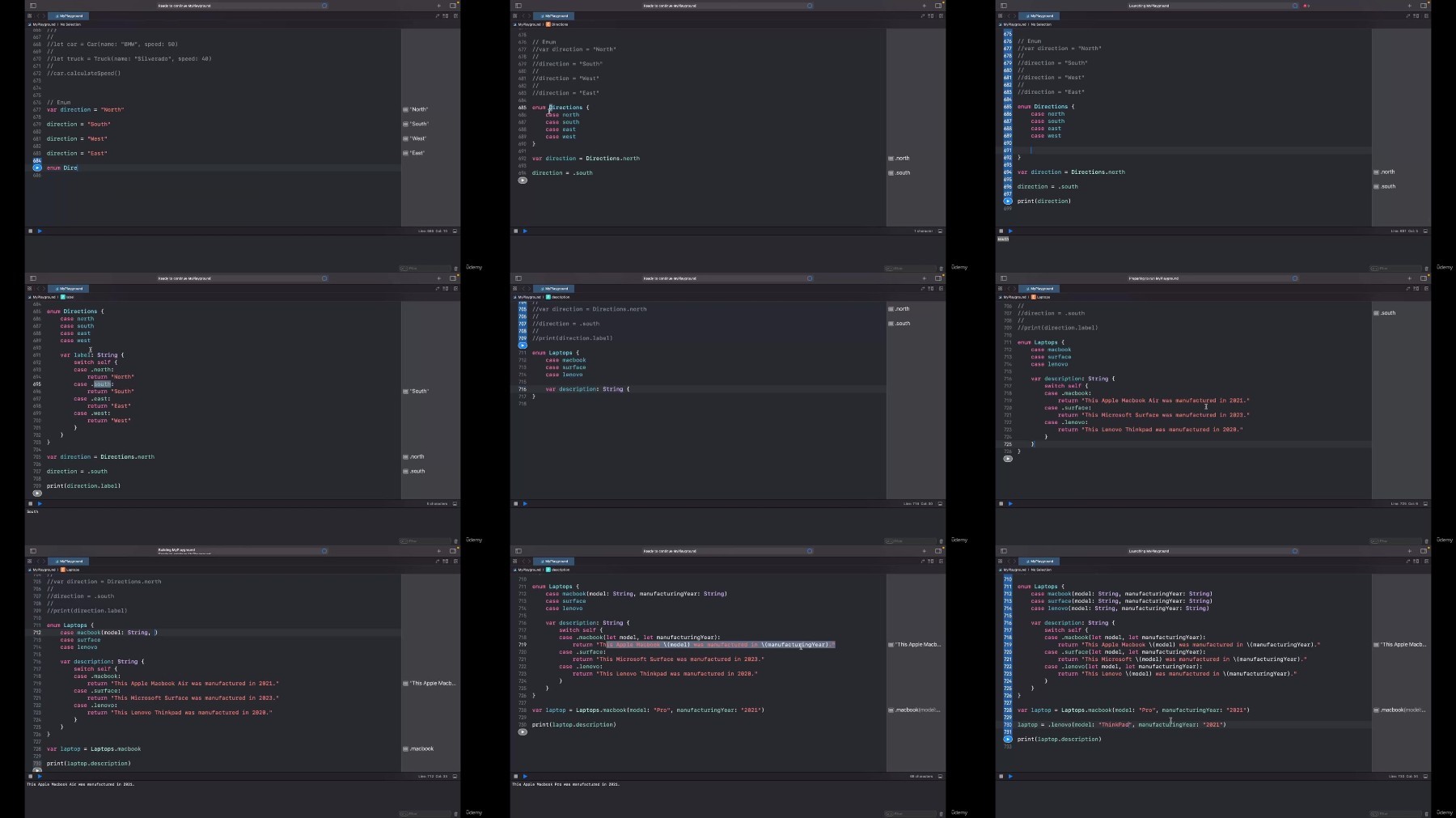Viewport: 1456px width, 818px height.
Task: Open "Laptops" breadcrumb in "Preparing to run" window
Action: click(x=1040, y=297)
